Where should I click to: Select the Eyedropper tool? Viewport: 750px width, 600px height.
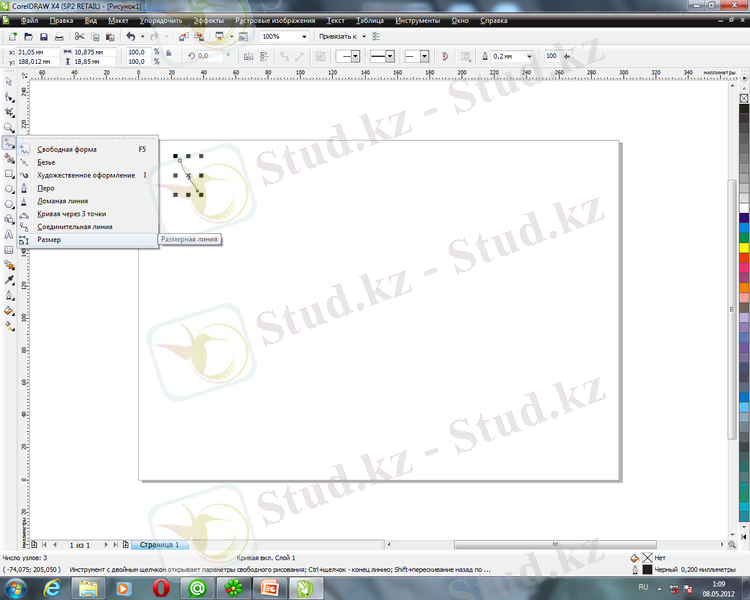tap(9, 280)
